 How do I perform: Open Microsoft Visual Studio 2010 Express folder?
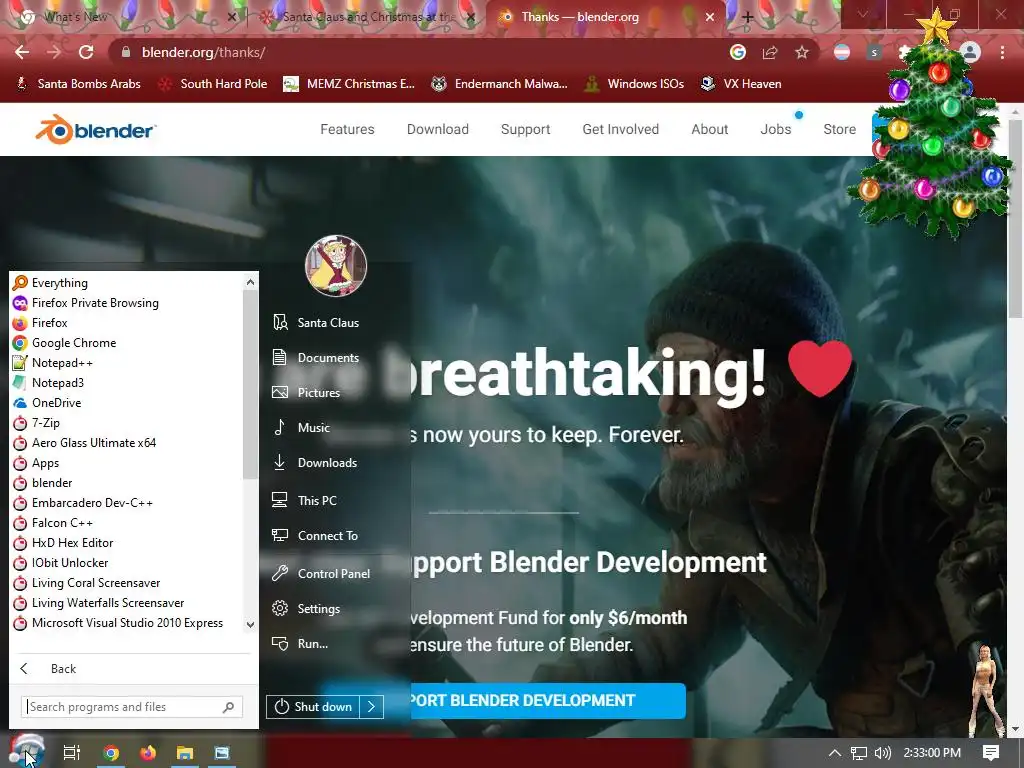pos(127,623)
